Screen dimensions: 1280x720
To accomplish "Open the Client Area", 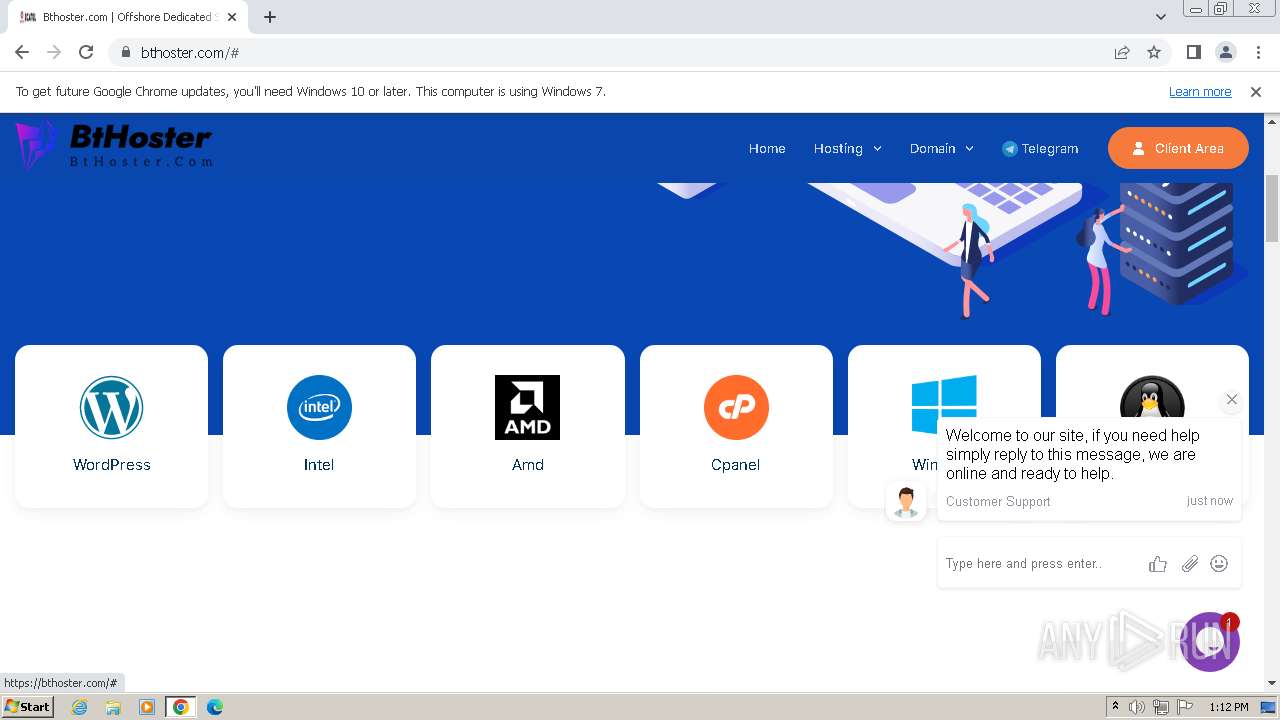I will pyautogui.click(x=1178, y=148).
